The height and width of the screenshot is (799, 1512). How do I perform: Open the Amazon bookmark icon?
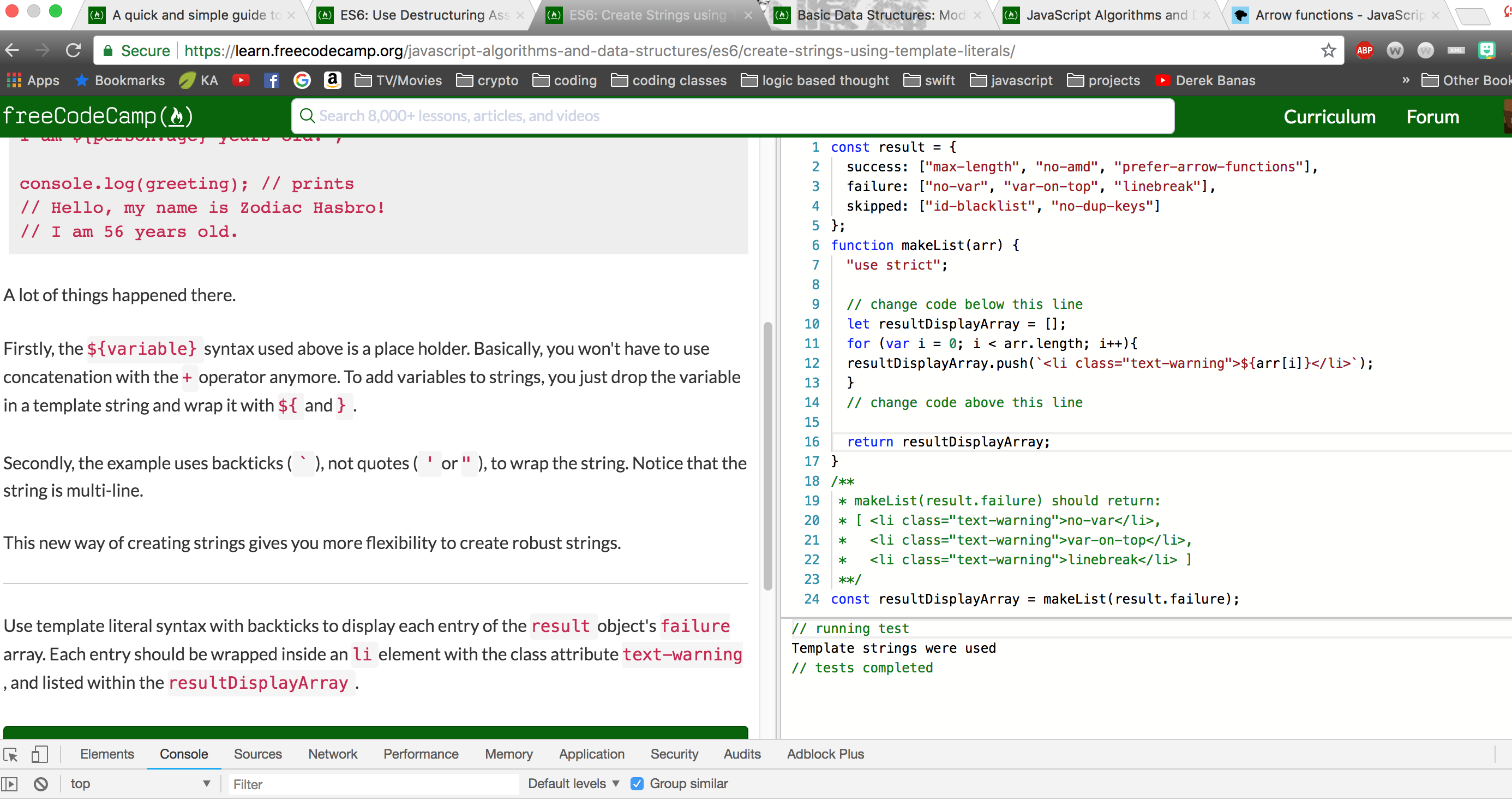coord(332,80)
